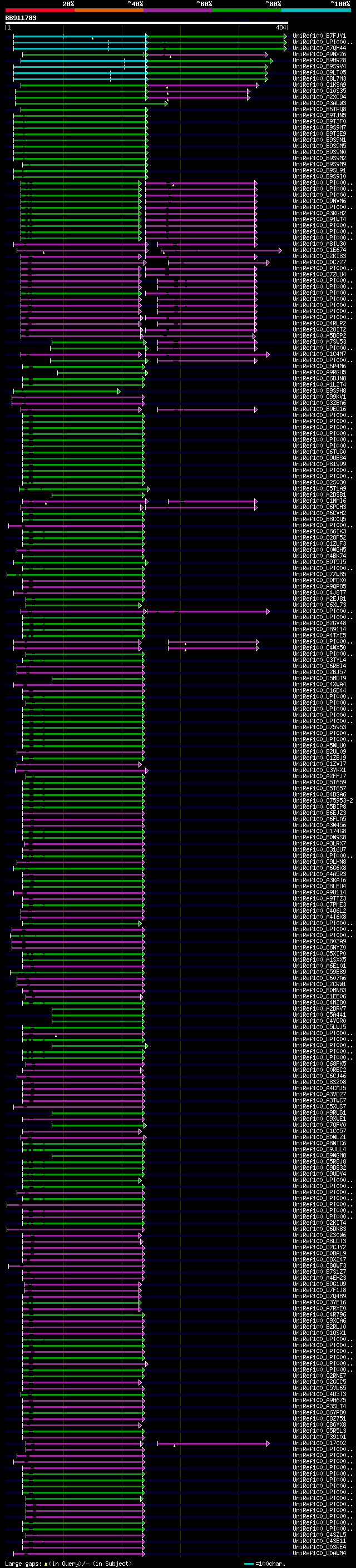Select label UniRef100_Q4Q6L2
The image size is (356, 1568).
click(x=319, y=911)
